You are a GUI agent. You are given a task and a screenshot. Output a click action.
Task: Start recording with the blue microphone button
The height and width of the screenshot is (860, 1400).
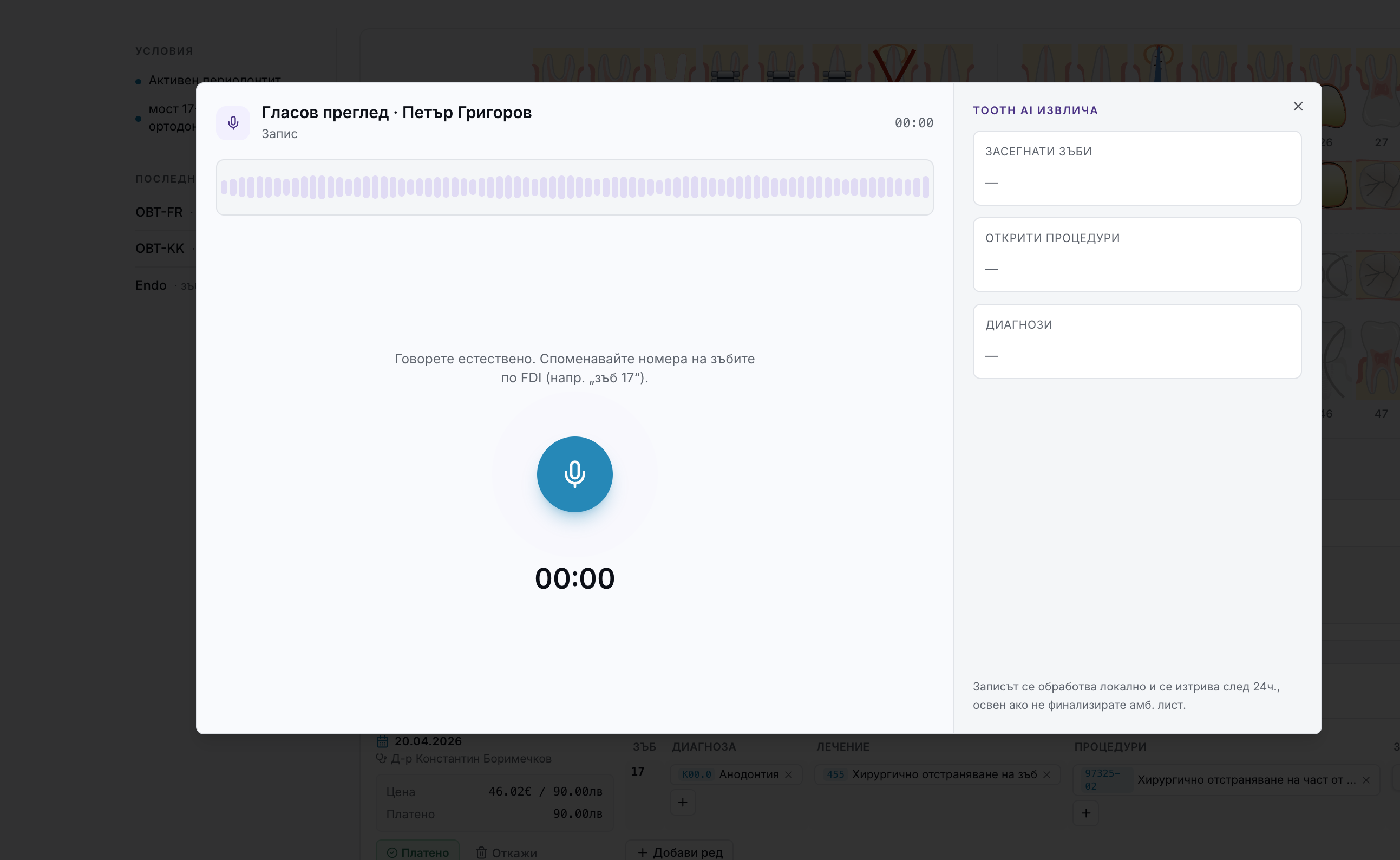574,474
